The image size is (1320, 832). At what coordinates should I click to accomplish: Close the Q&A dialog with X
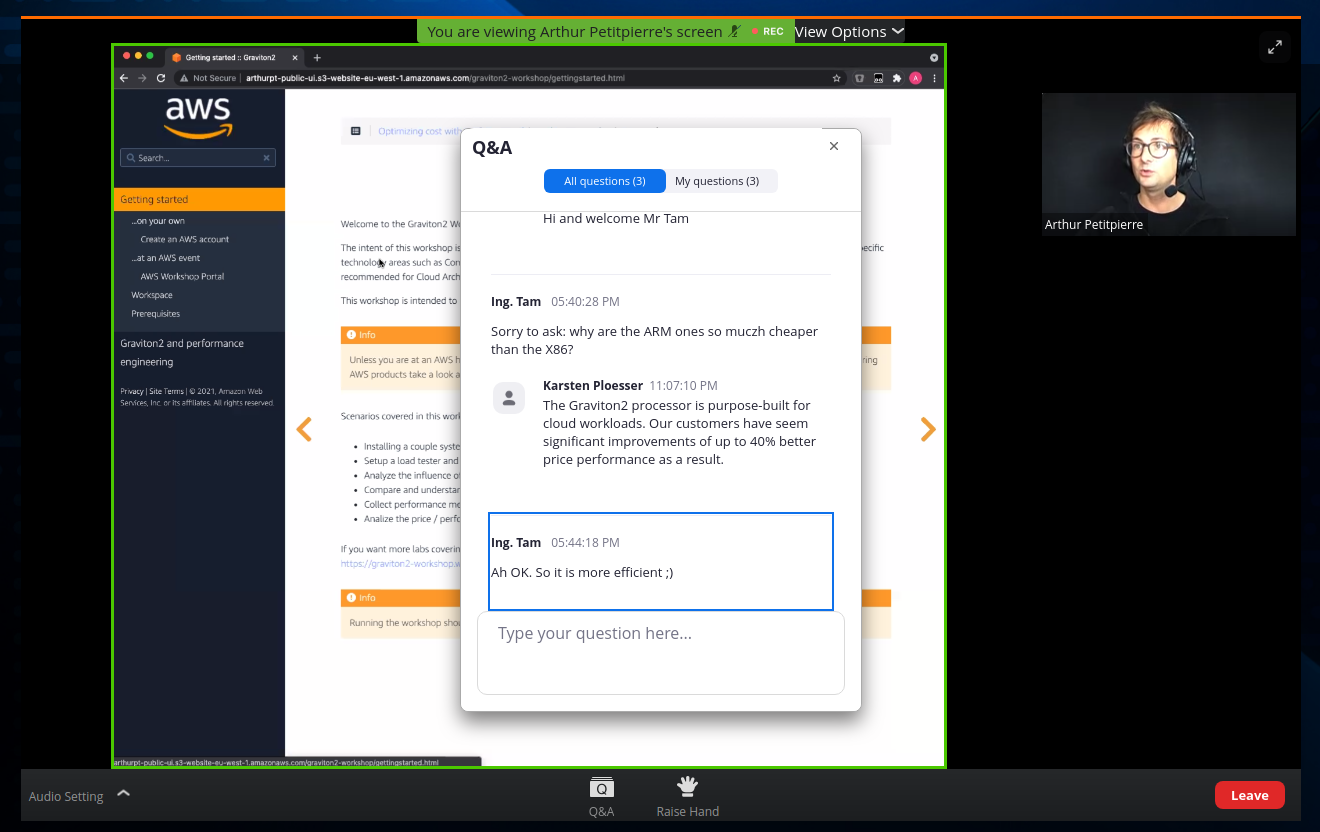pyautogui.click(x=834, y=146)
